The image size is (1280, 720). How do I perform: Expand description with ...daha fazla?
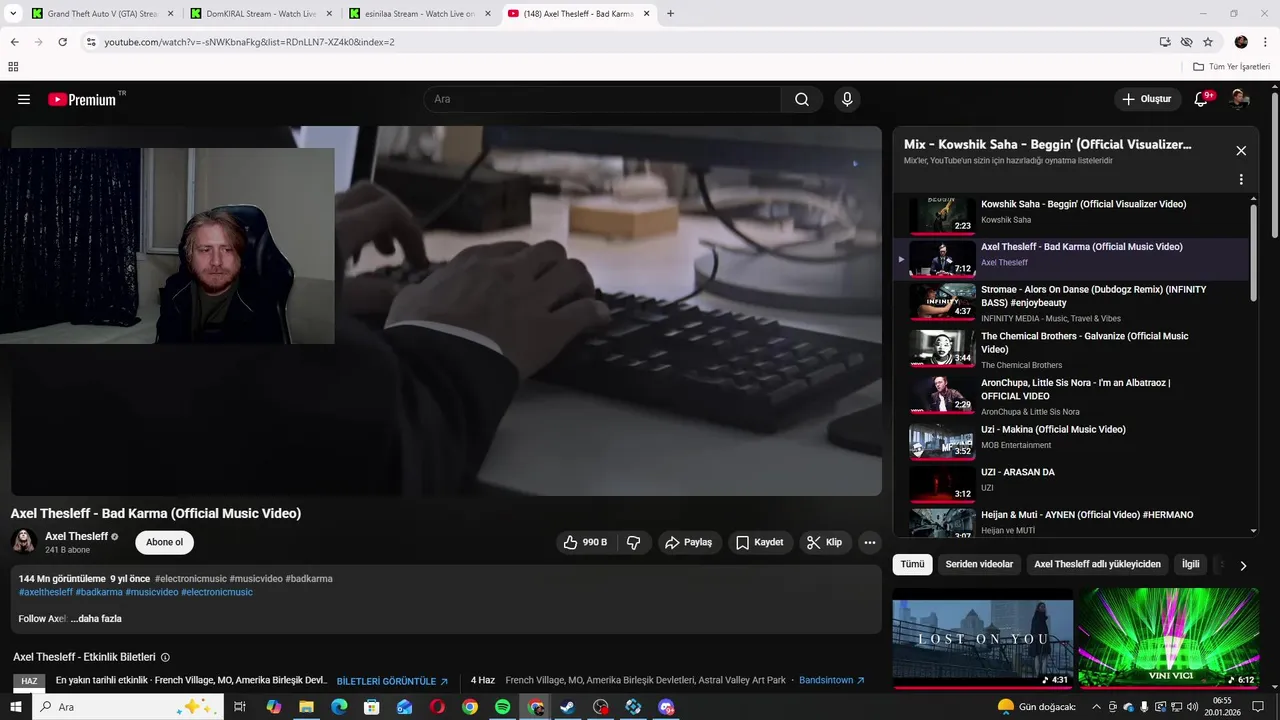coord(96,619)
